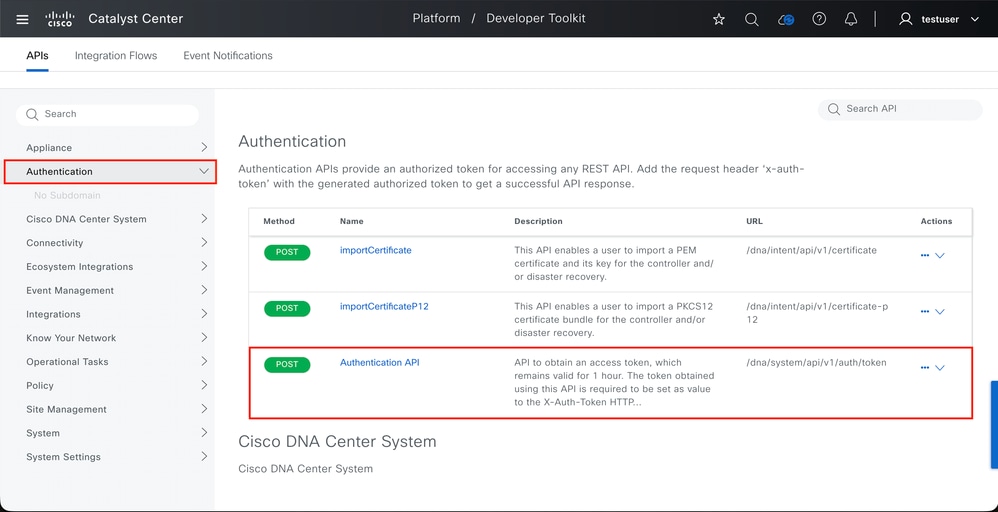Open more actions dots for Authentication API

[925, 367]
